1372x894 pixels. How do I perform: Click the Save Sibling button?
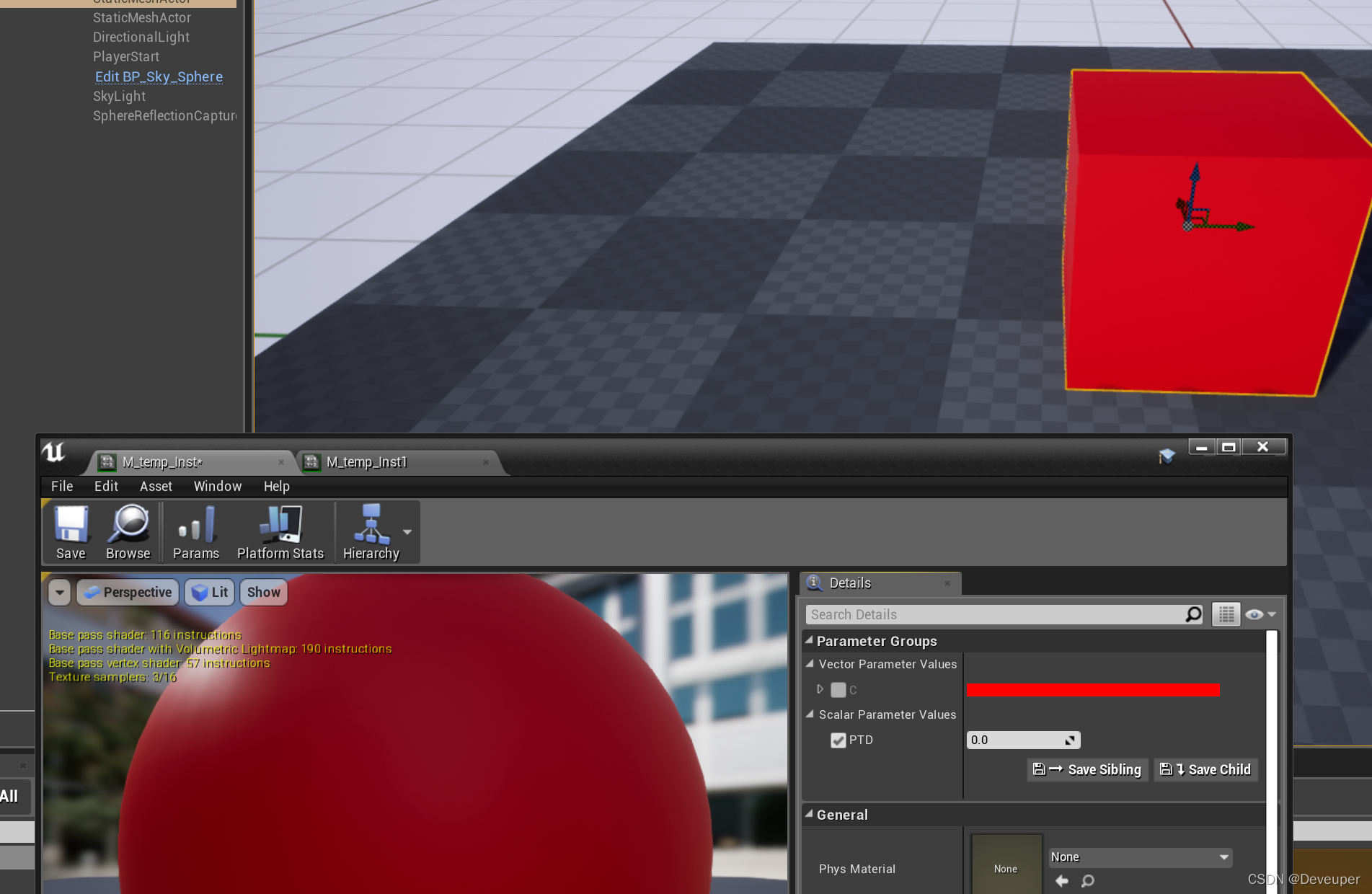pos(1087,769)
